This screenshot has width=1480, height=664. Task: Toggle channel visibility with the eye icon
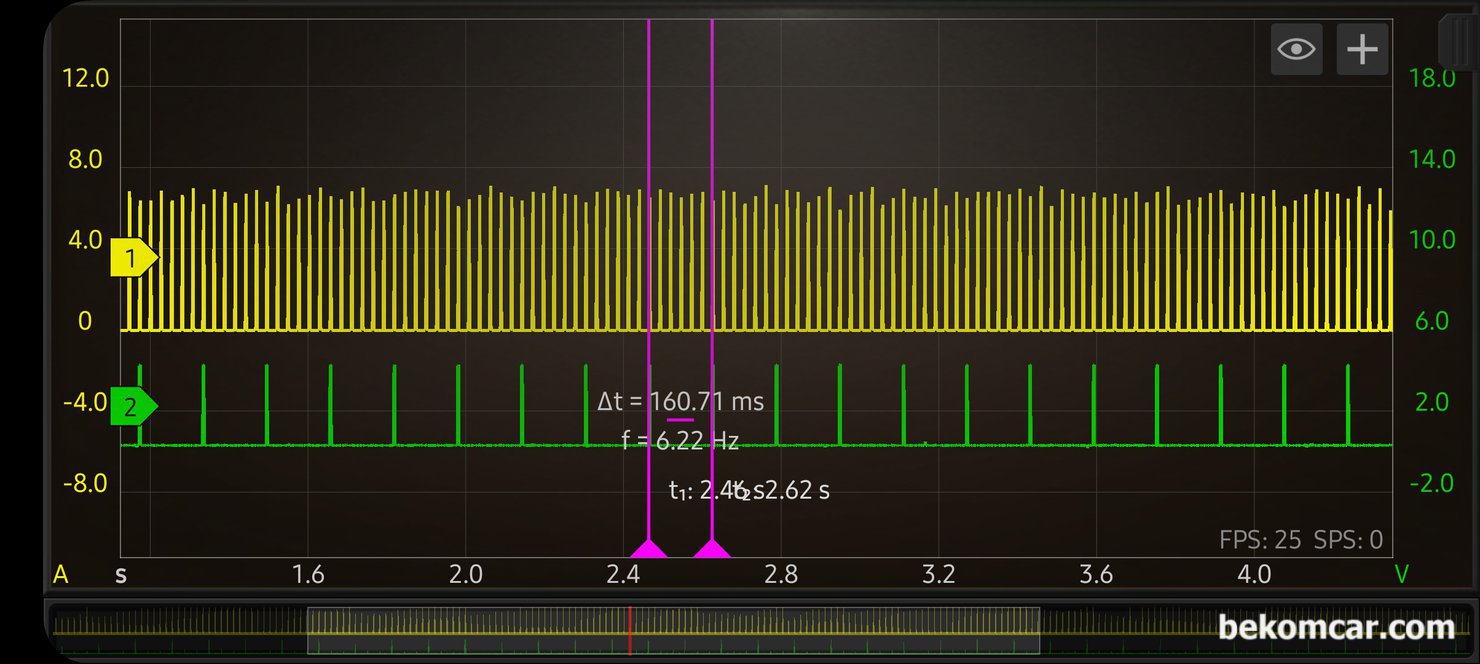pyautogui.click(x=1296, y=49)
